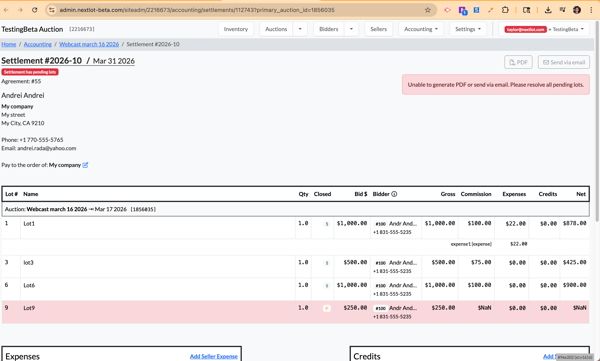
Task: View site information icon in the address bar
Action: coord(52,10)
